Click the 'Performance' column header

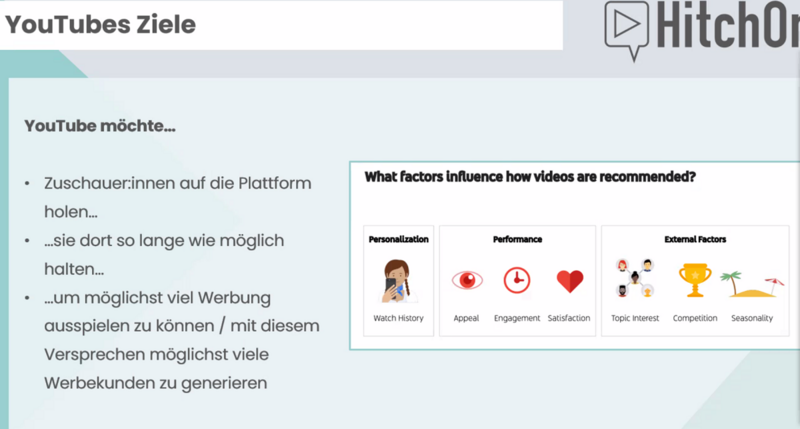click(x=517, y=239)
